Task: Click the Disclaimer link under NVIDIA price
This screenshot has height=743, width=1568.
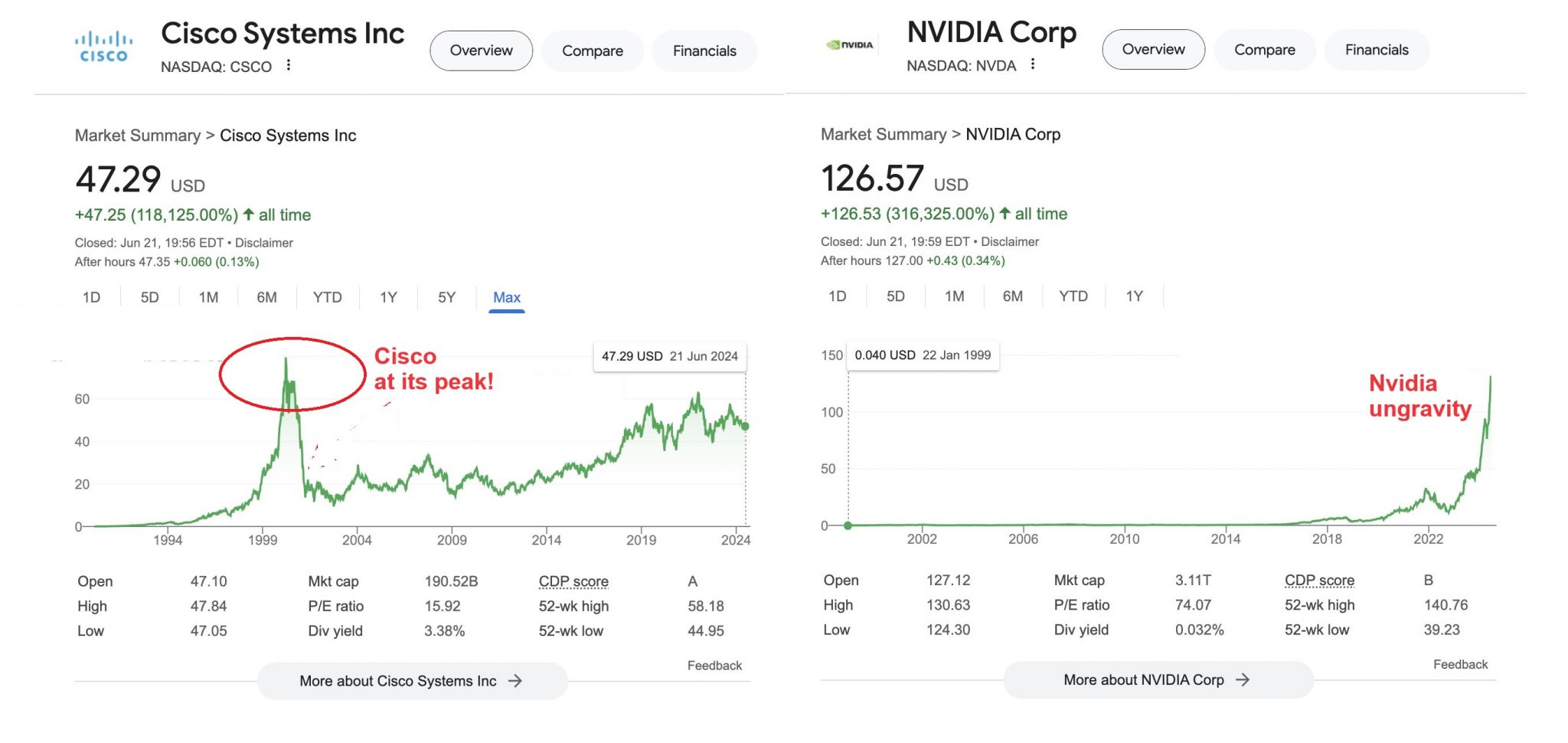Action: coord(1011,241)
